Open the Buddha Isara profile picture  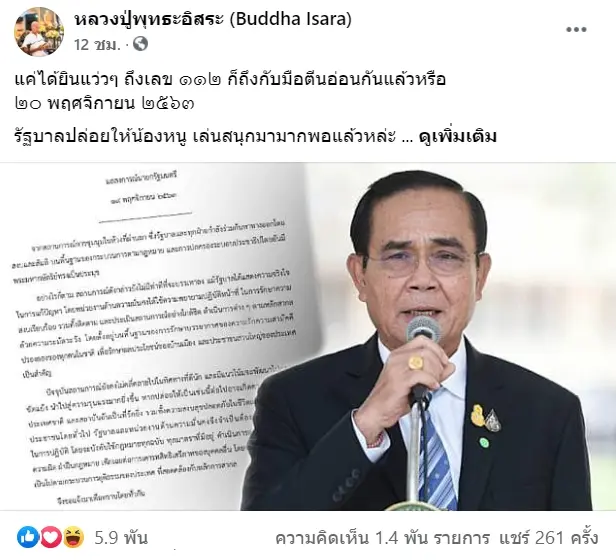click(38, 31)
